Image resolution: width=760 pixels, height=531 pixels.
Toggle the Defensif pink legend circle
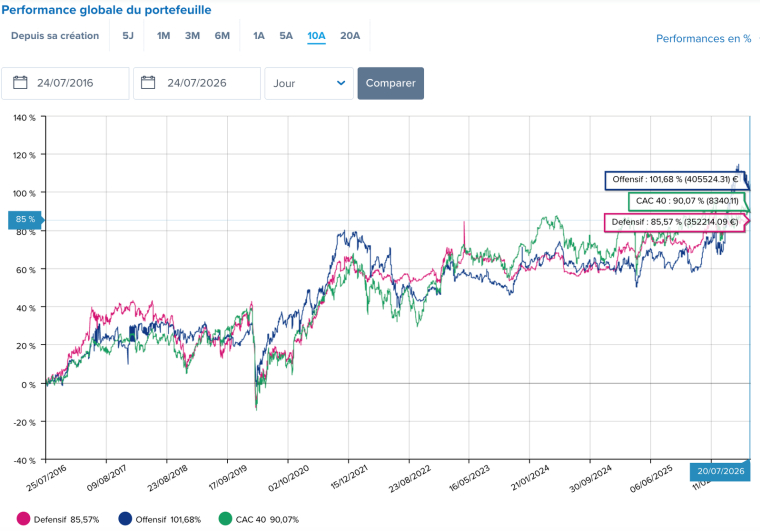pyautogui.click(x=23, y=519)
